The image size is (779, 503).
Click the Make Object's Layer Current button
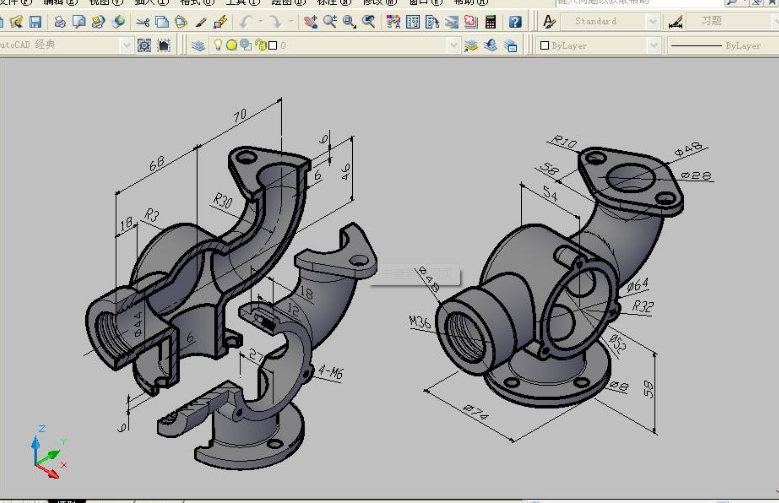pyautogui.click(x=471, y=45)
